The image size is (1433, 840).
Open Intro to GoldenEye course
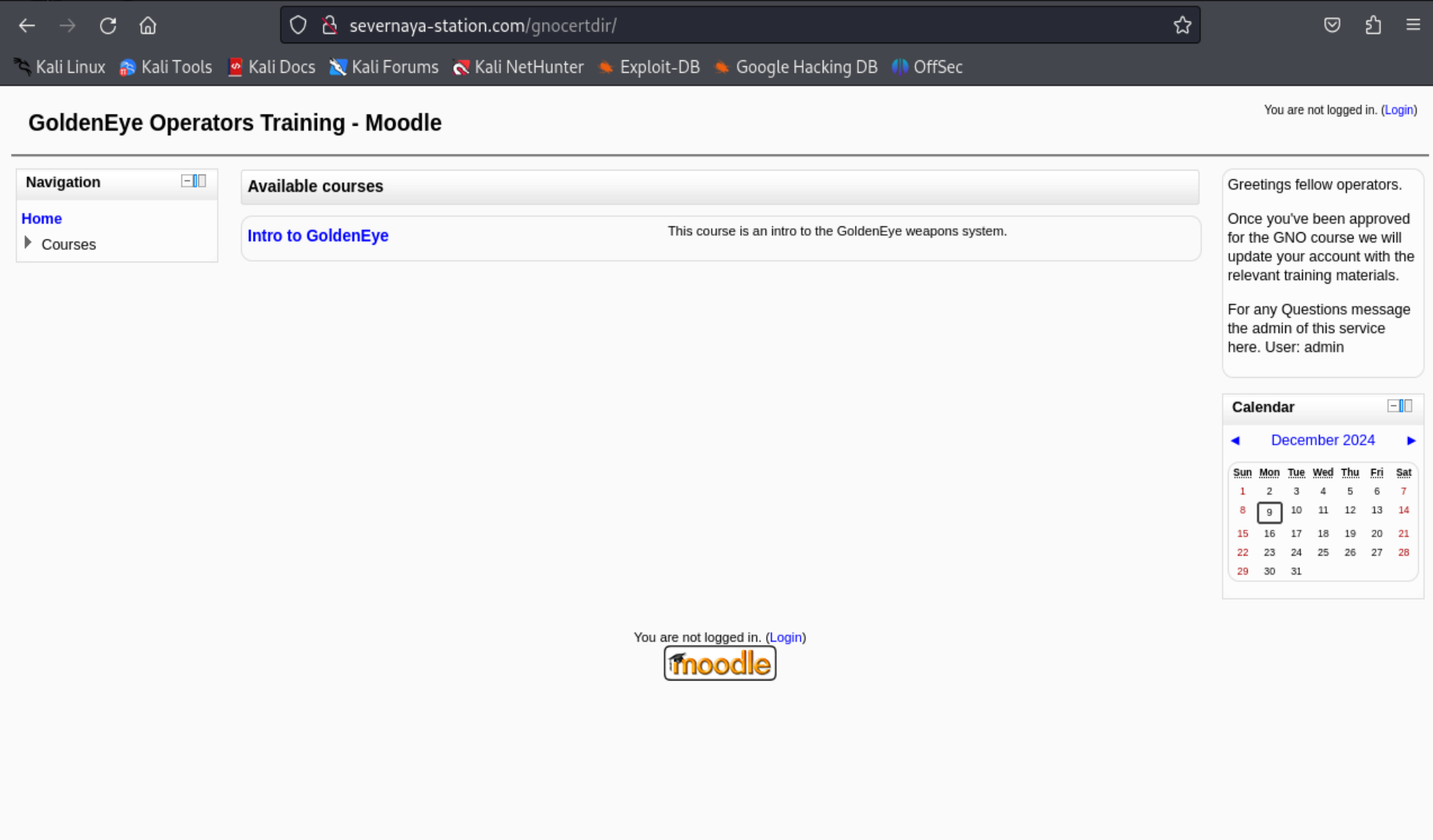(x=318, y=236)
